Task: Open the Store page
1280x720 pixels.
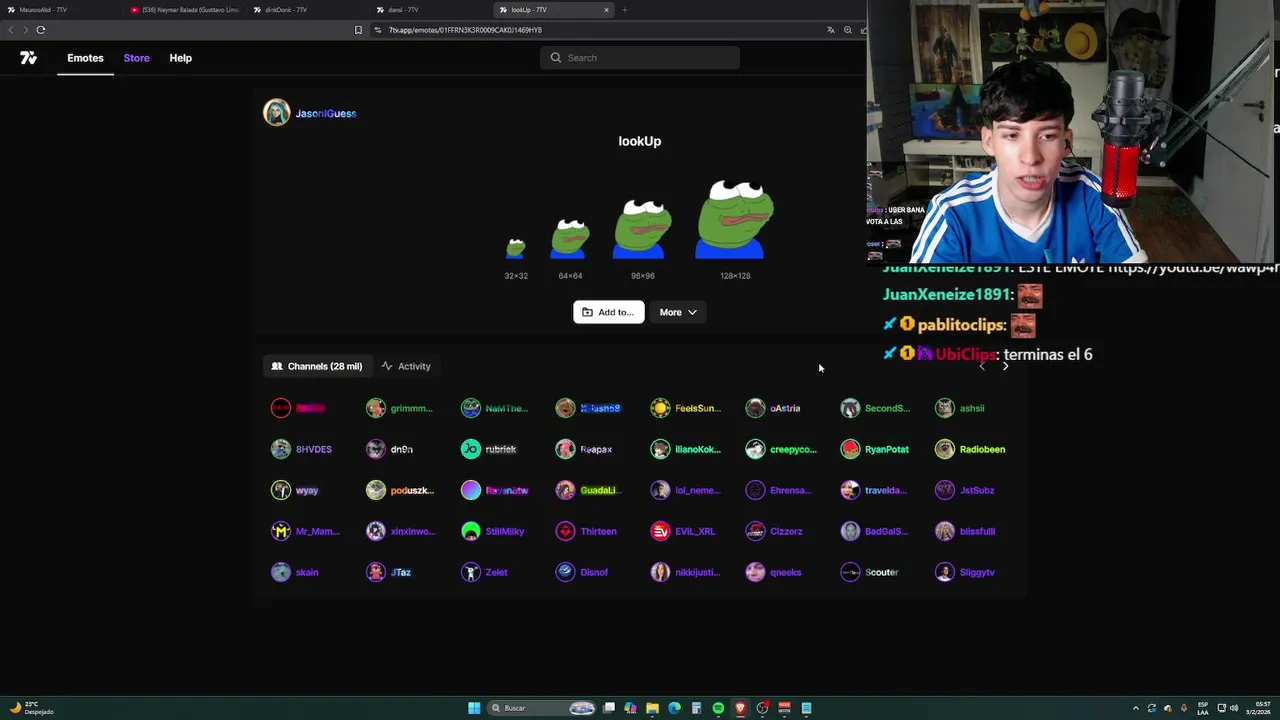Action: pos(137,58)
